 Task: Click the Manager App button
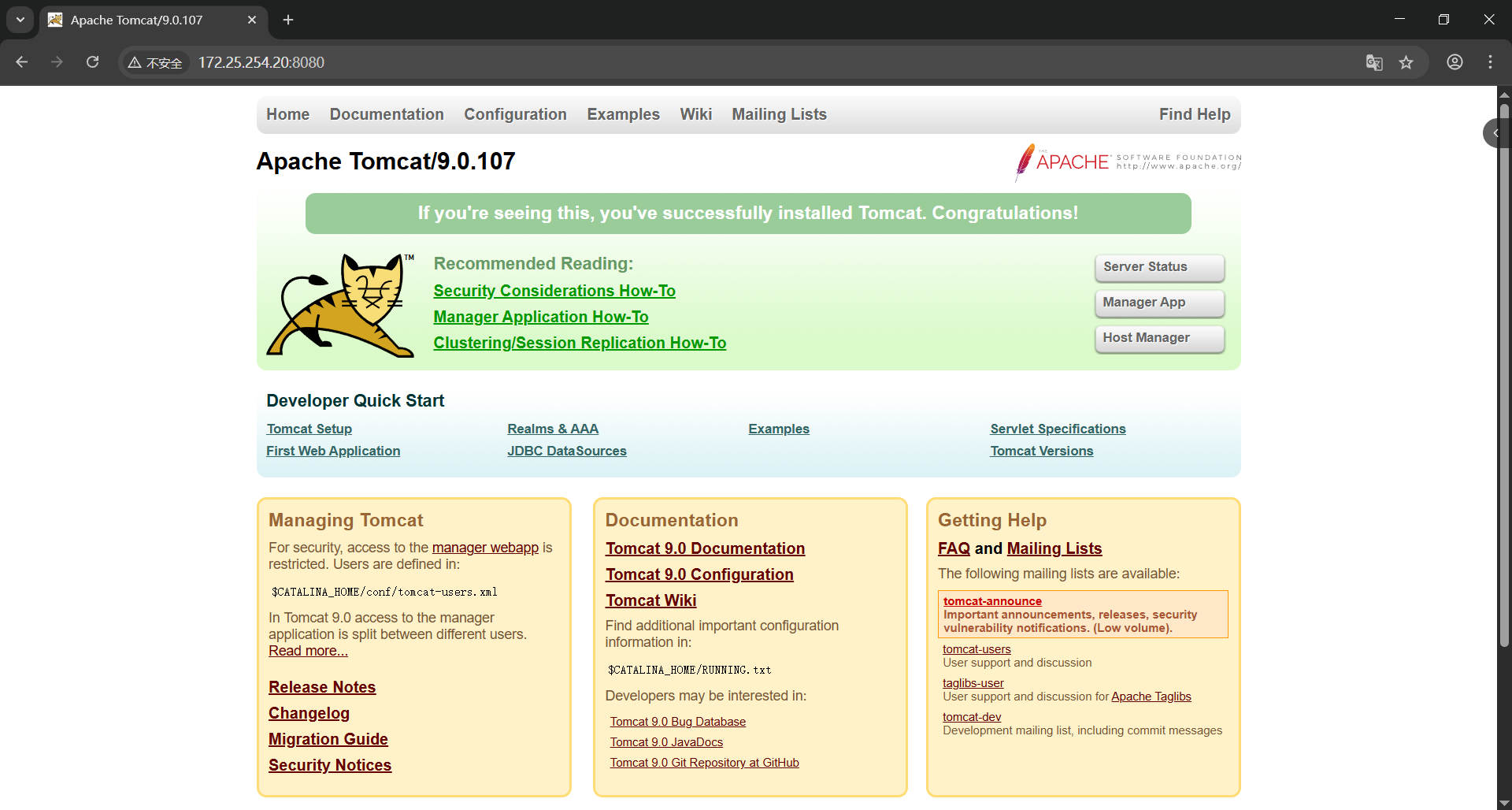[x=1159, y=303]
